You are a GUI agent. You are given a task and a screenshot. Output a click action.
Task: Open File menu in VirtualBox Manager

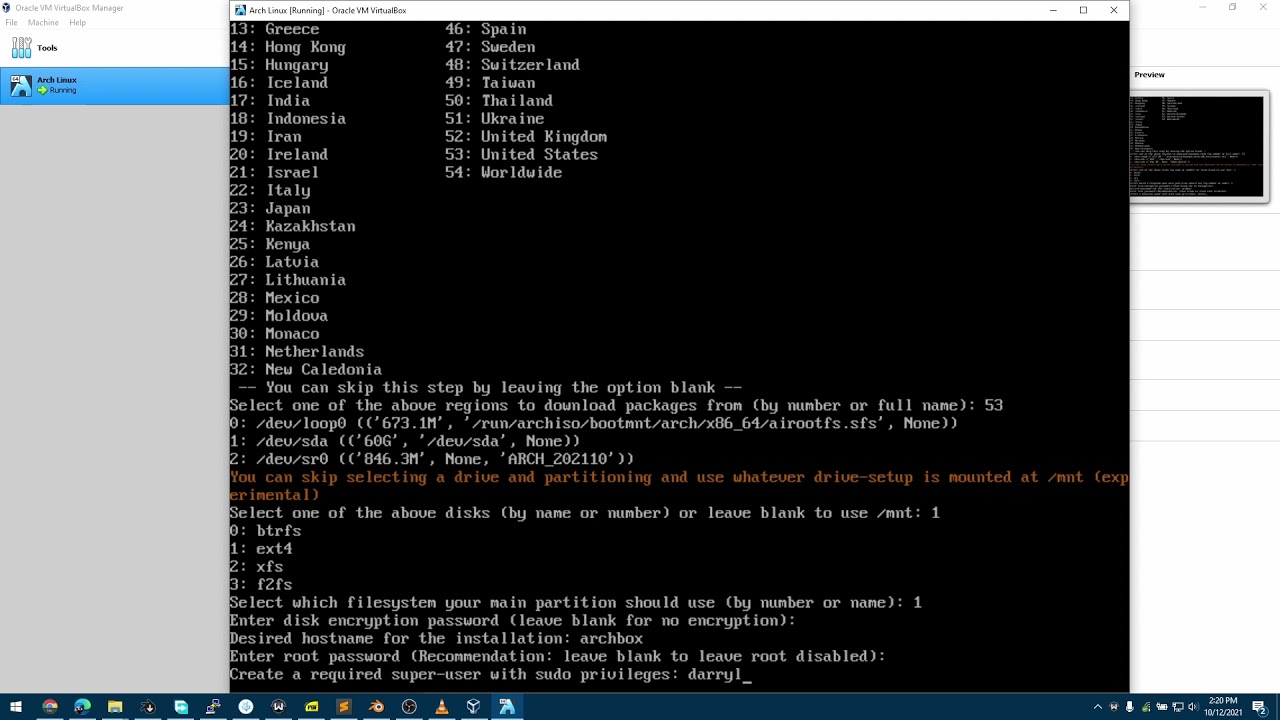[11, 22]
